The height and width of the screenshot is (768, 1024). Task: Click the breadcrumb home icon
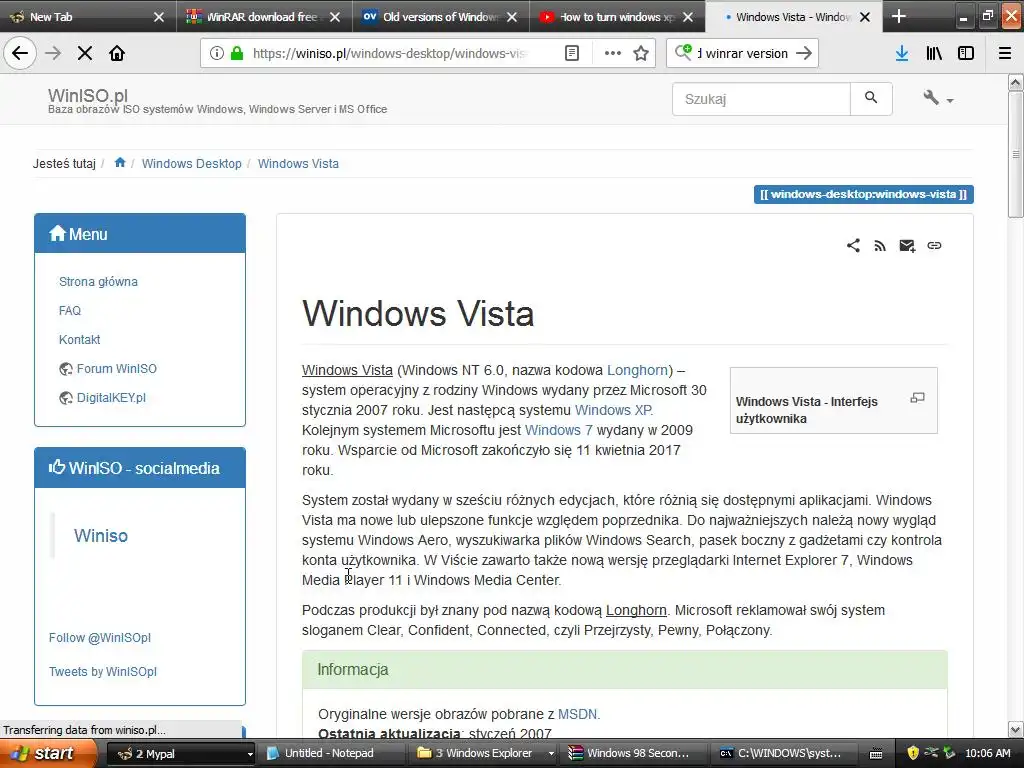(120, 163)
